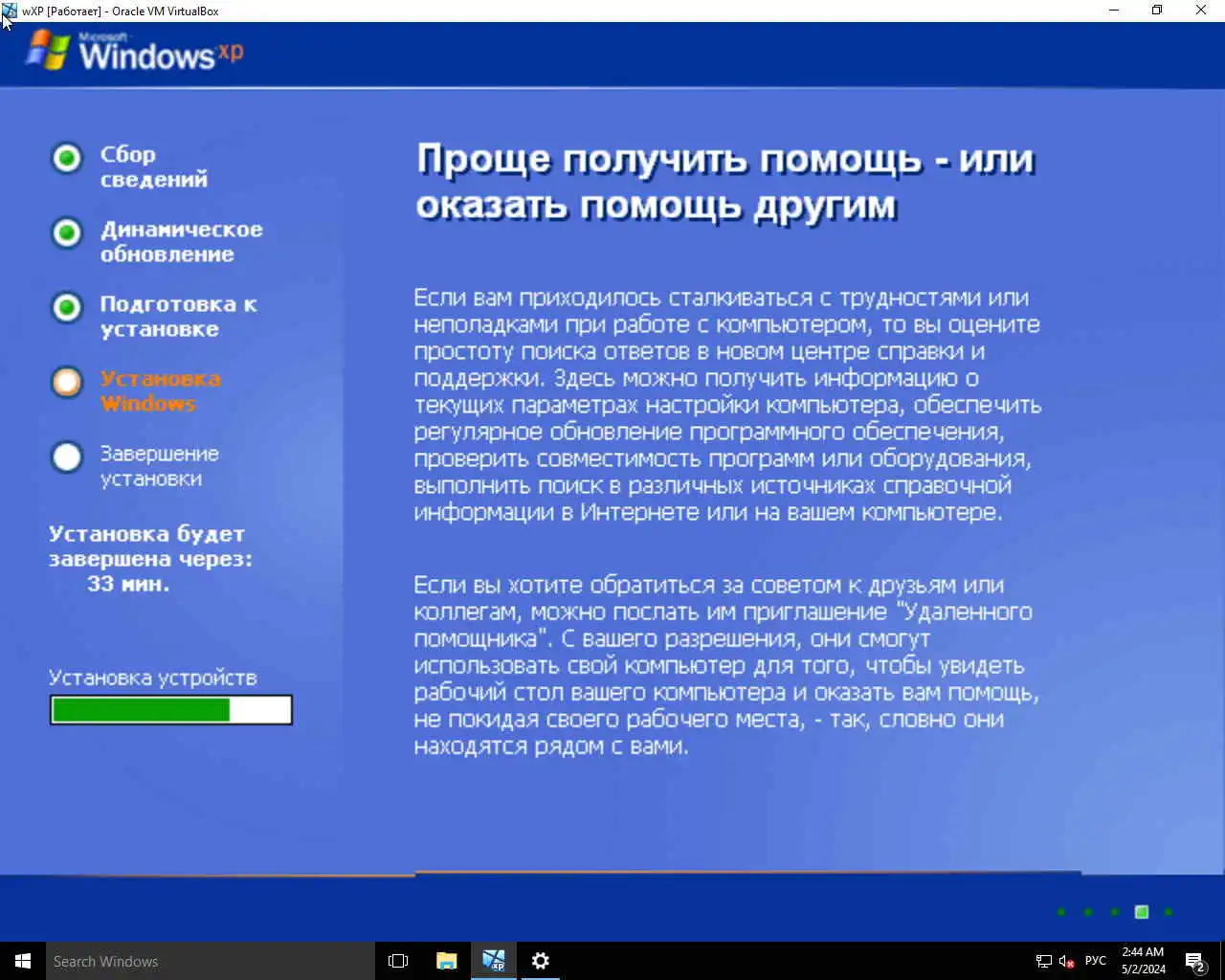
Task: Click the paragraph beginning Если вам приходилось
Action: pos(727,405)
